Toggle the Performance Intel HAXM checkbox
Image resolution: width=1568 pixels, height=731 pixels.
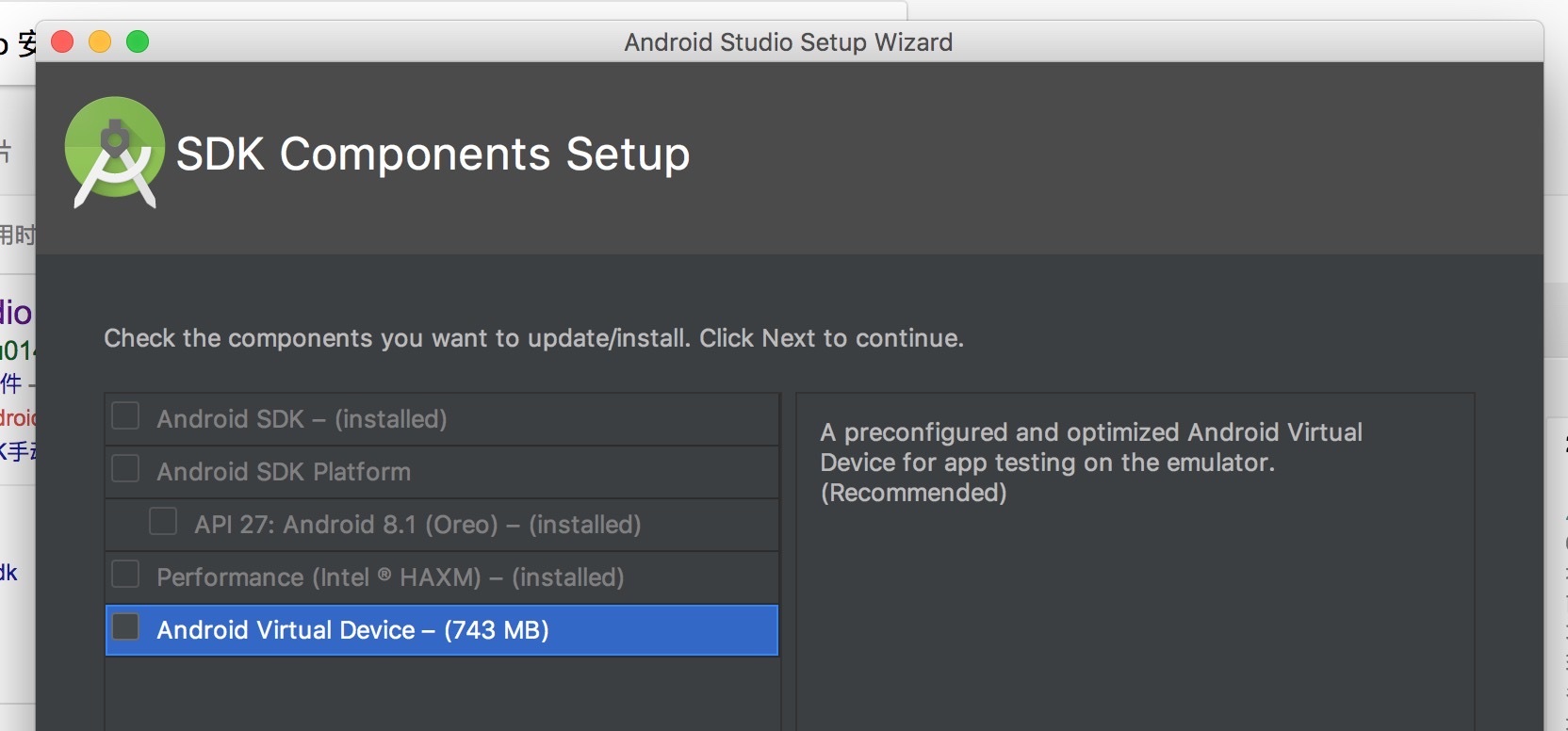tap(125, 575)
